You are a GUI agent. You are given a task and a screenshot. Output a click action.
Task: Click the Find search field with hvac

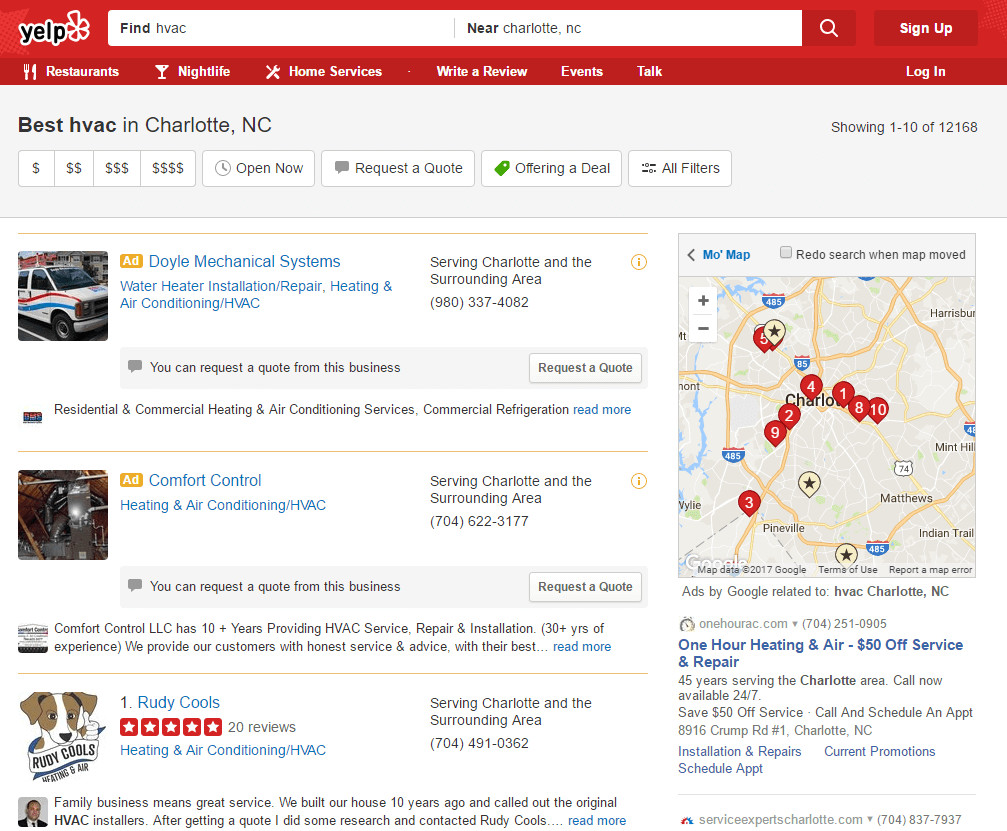(x=281, y=28)
